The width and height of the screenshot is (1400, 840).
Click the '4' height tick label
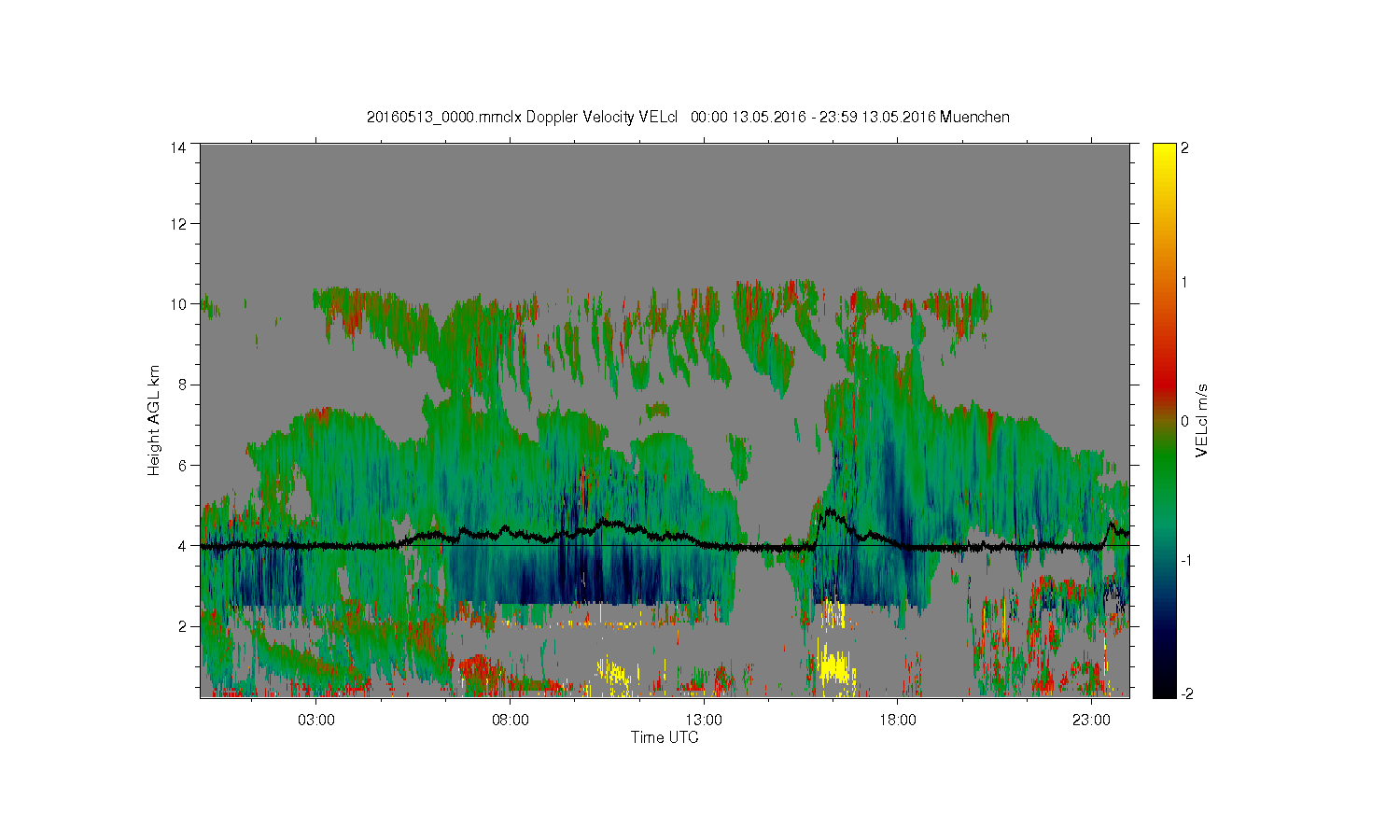pyautogui.click(x=182, y=545)
